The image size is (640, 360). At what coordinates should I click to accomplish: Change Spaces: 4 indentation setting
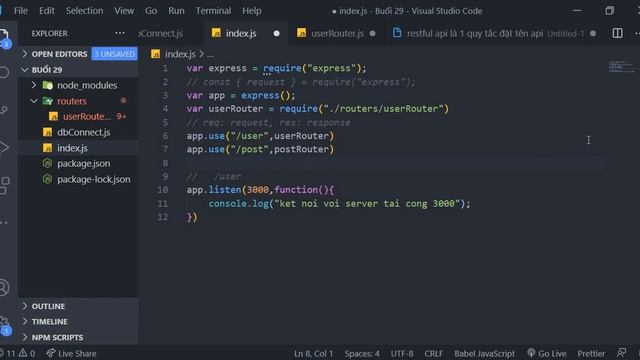(x=362, y=353)
